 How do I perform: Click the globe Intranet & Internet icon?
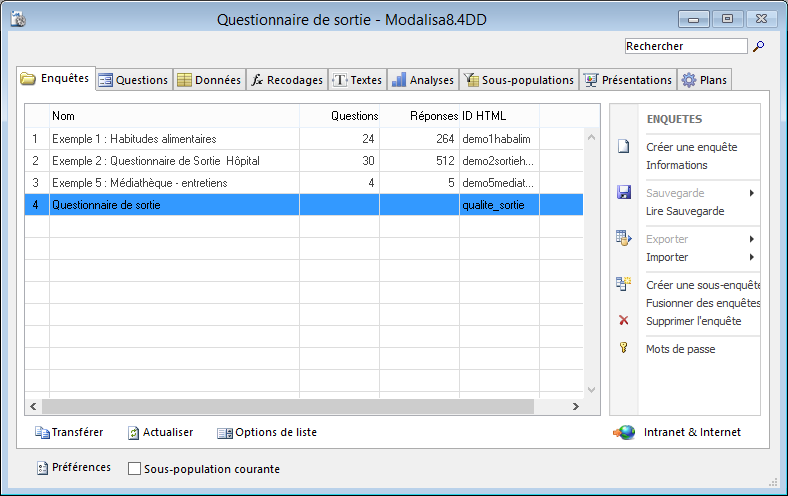click(625, 433)
